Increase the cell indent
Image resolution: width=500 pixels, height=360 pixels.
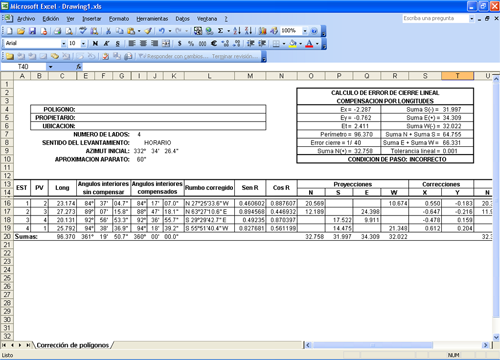(262, 43)
